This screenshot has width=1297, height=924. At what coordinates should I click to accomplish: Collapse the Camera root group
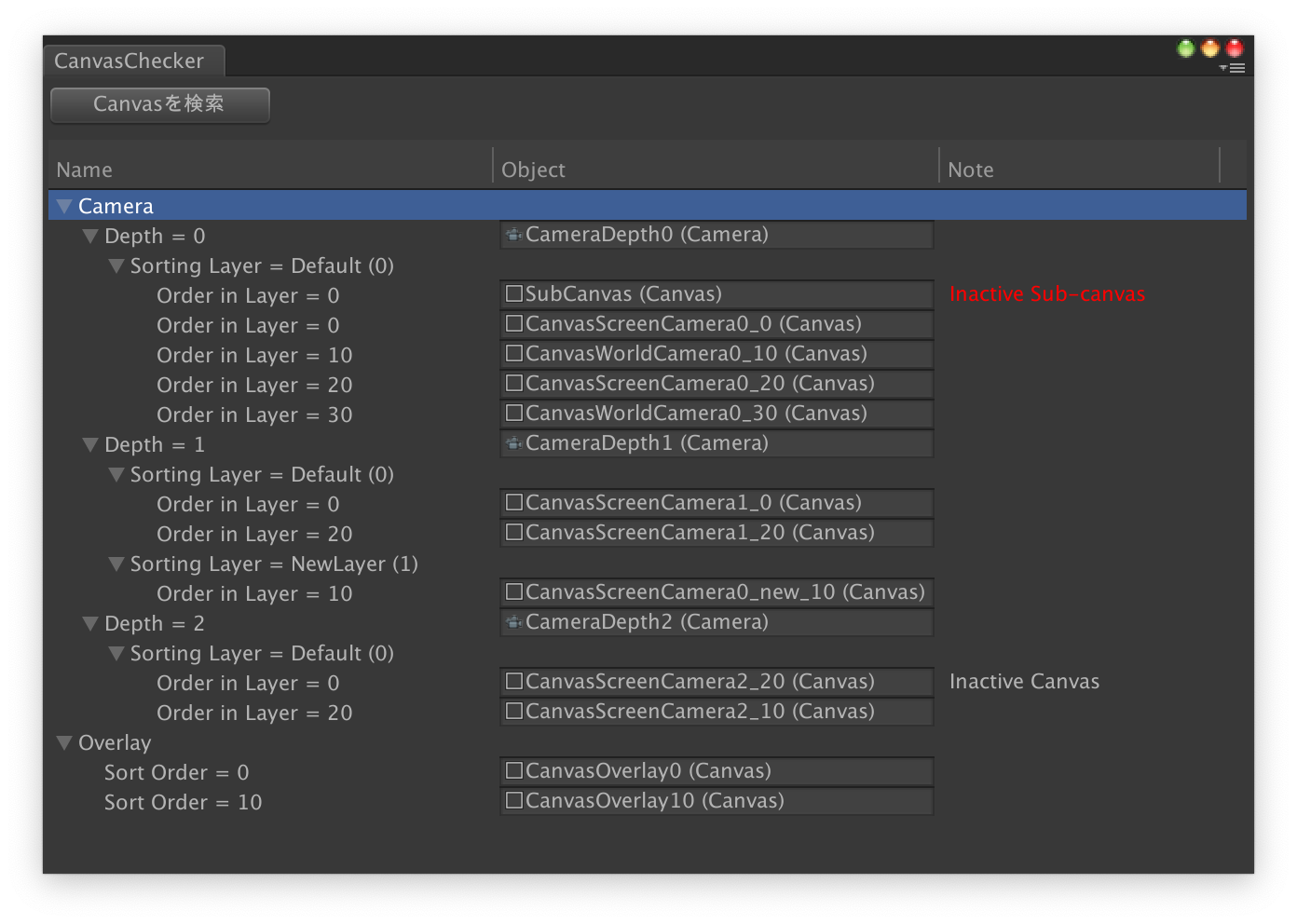coord(64,206)
